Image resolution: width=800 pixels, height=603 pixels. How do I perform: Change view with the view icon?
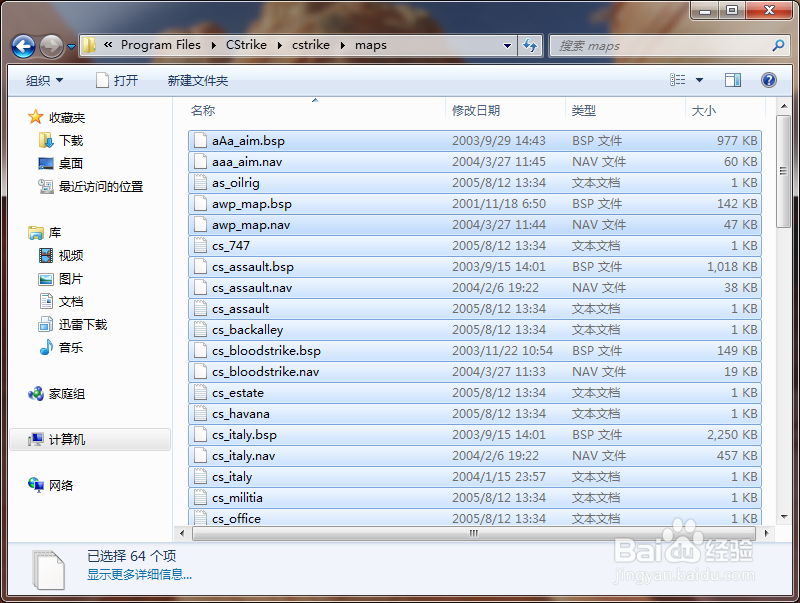[x=678, y=80]
